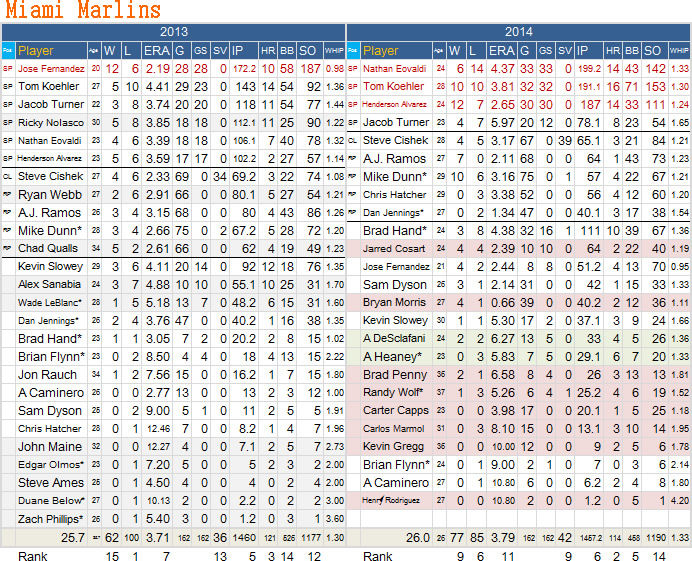Screen dimensions: 692x561
Task: Select Tom Koehler in the 2013 table
Action: (49, 87)
